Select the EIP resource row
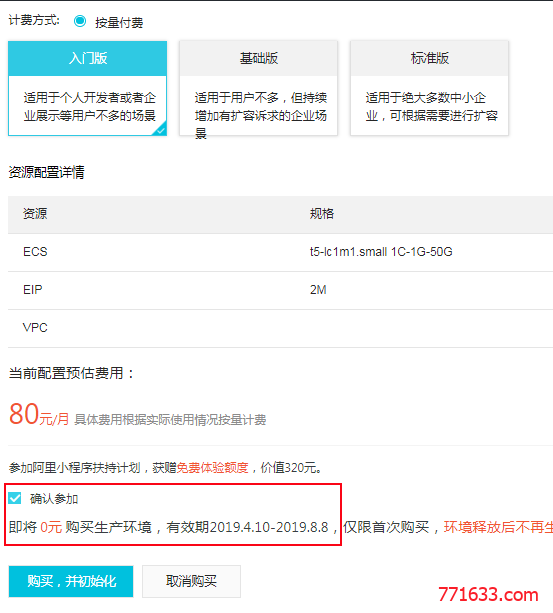The height and width of the screenshot is (613, 553). [x=280, y=290]
